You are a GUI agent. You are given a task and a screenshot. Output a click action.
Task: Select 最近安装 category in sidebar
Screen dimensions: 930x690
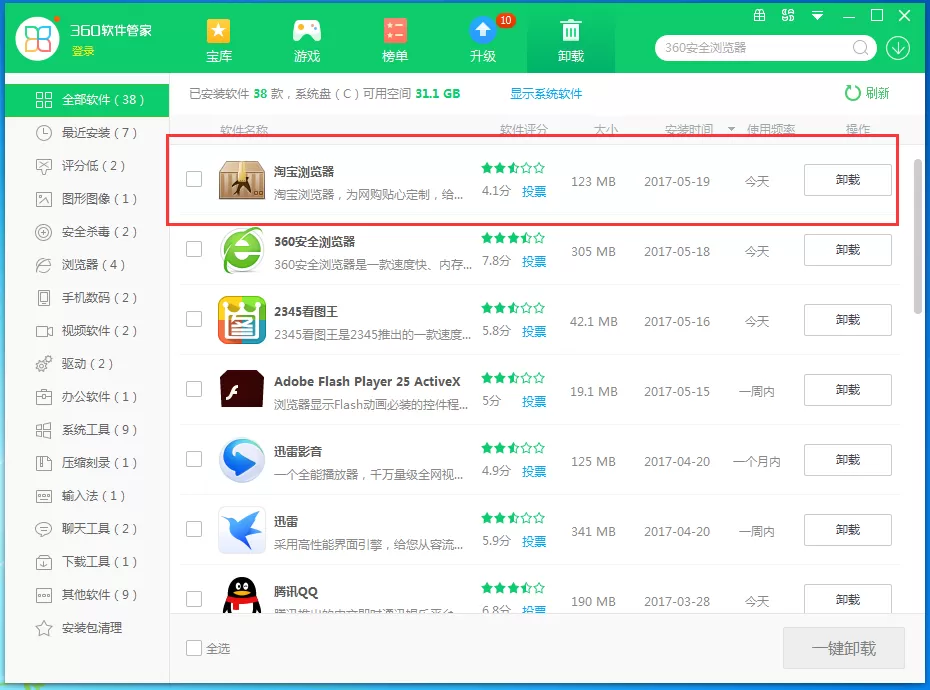click(87, 133)
